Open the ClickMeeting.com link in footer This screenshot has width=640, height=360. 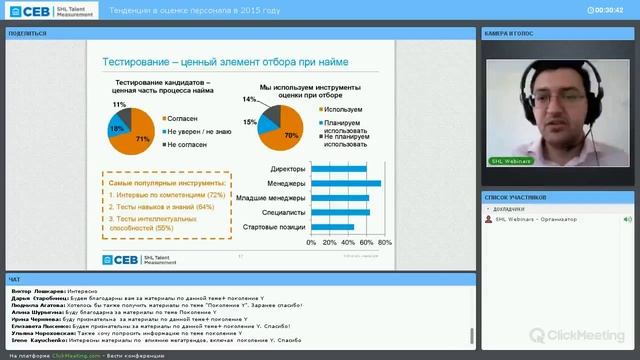click(x=76, y=356)
